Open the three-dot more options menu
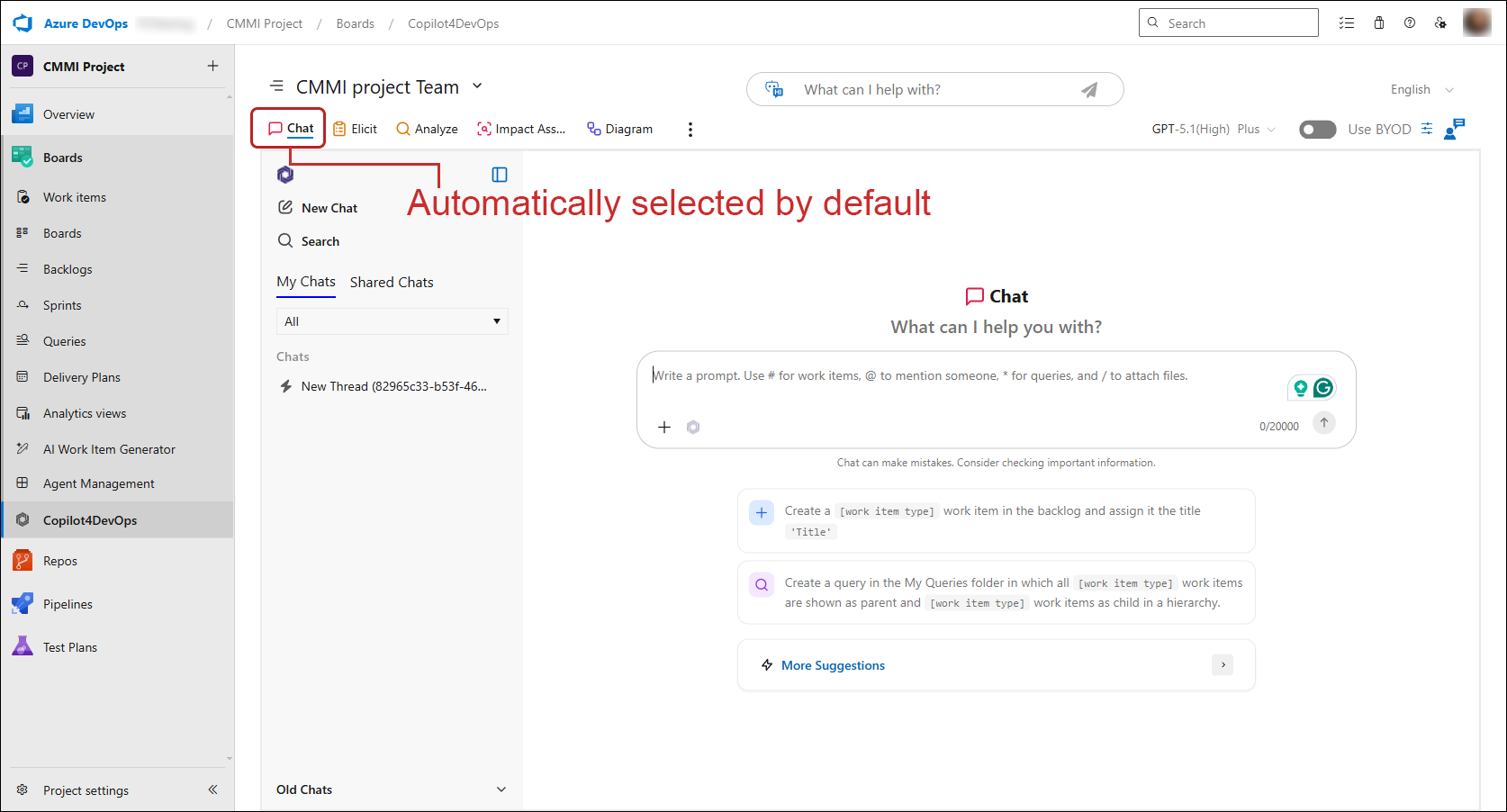The width and height of the screenshot is (1507, 812). tap(690, 130)
